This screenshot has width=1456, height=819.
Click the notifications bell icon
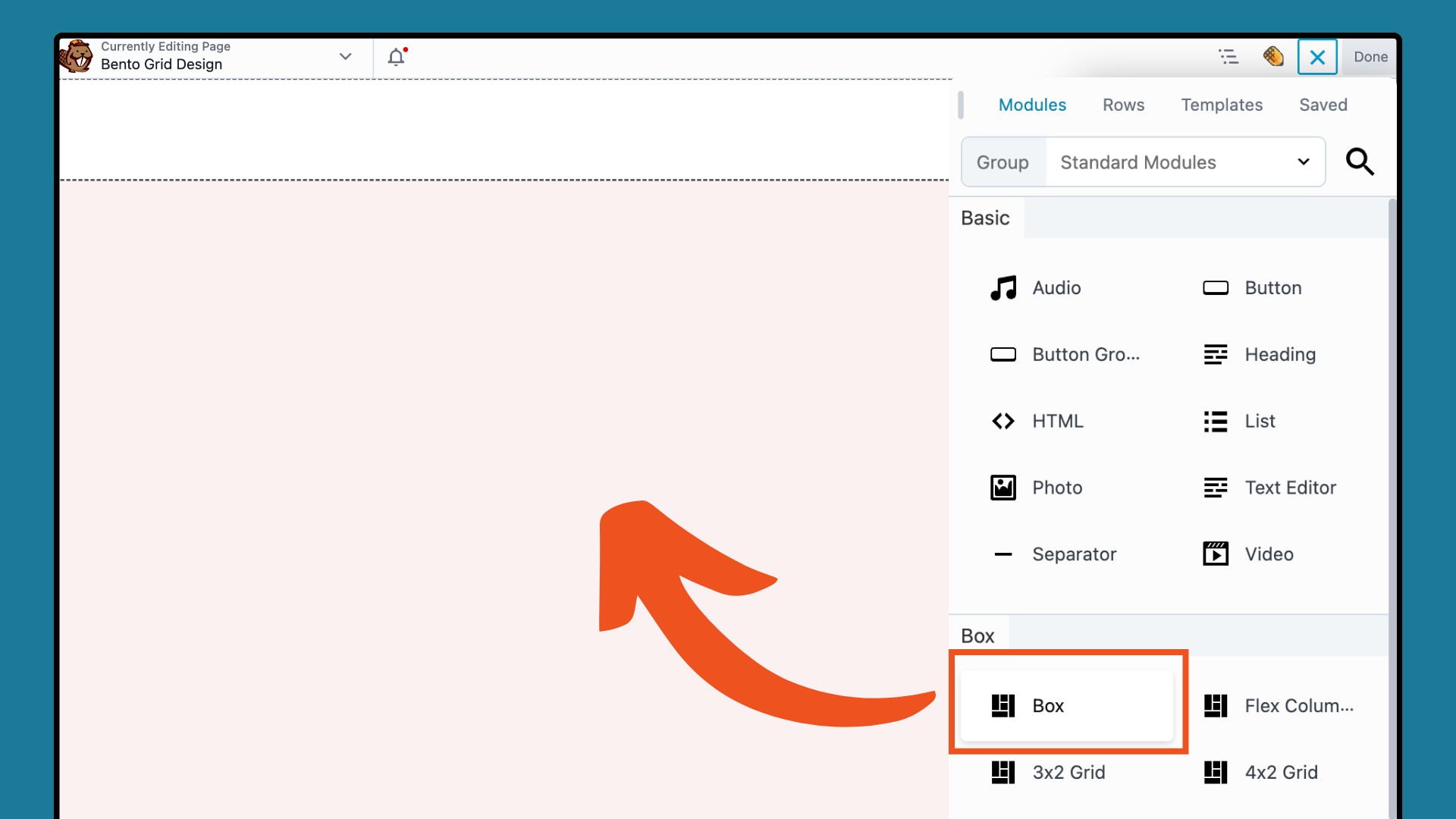(396, 57)
